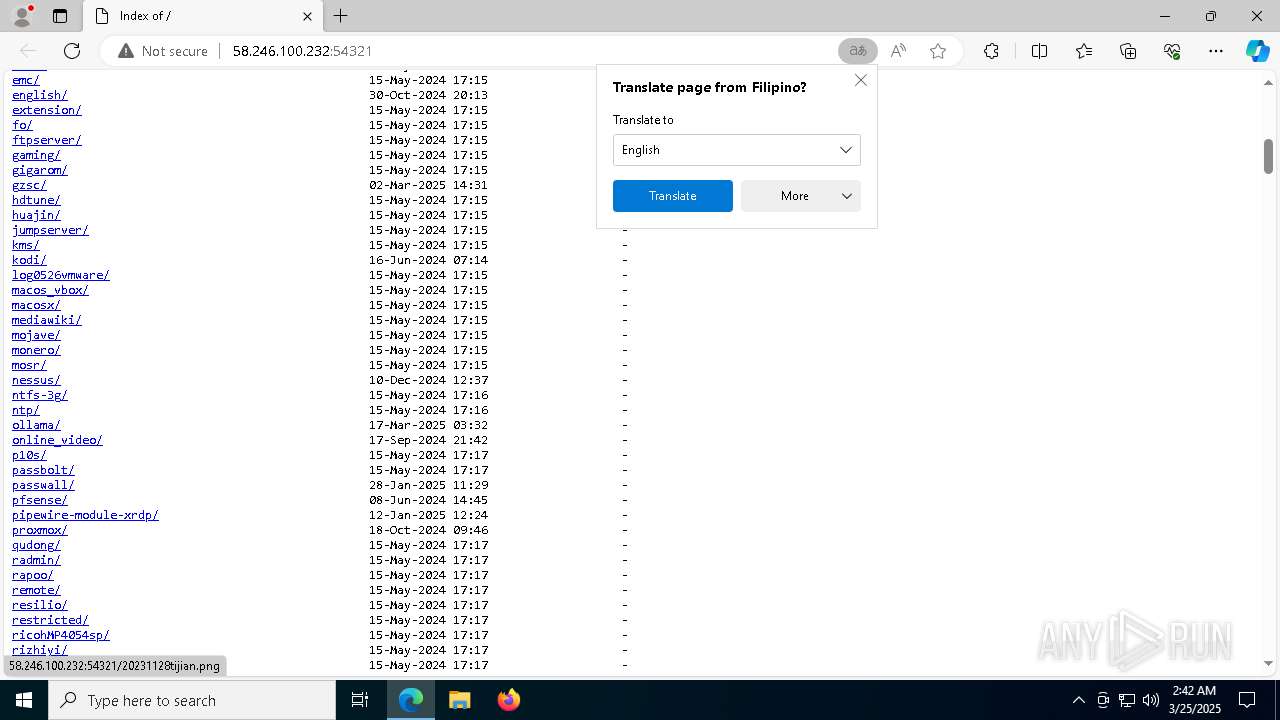This screenshot has height=720, width=1280.
Task: Close the 'Index of /' tab
Action: [x=307, y=16]
